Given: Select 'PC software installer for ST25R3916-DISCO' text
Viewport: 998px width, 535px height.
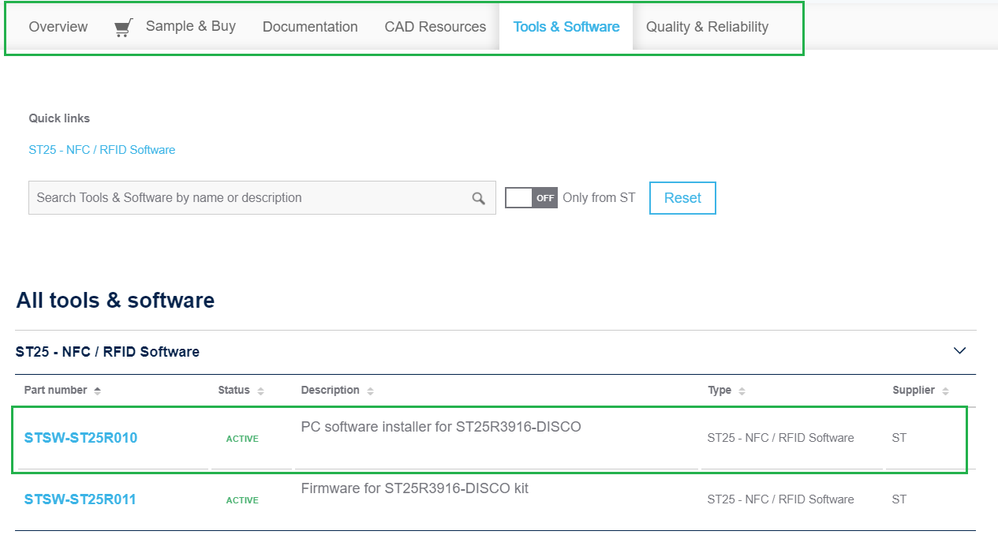Looking at the screenshot, I should click(x=441, y=427).
